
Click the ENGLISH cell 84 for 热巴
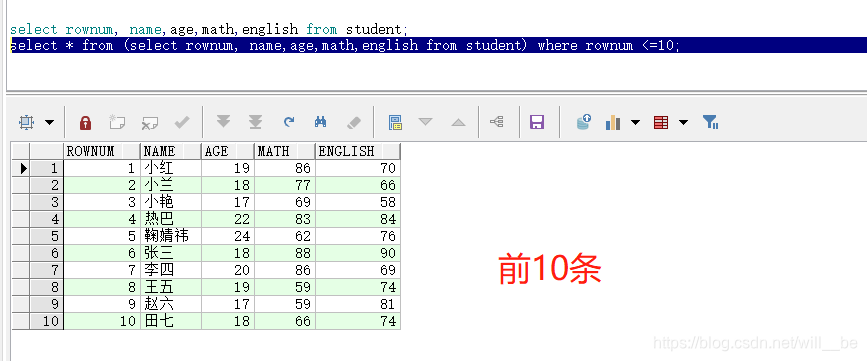[x=358, y=219]
